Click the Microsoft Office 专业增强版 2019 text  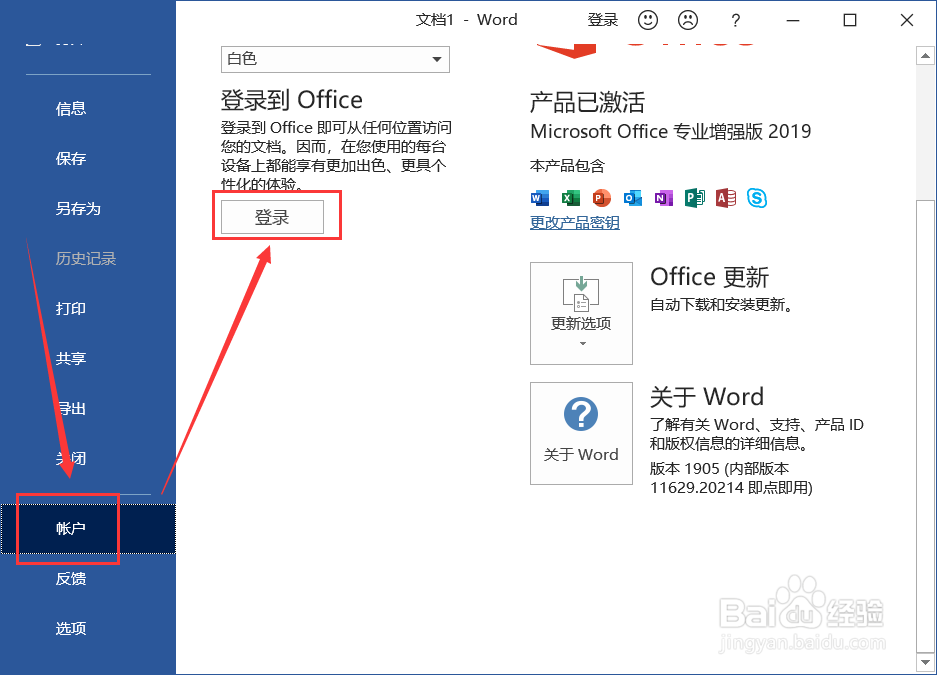tap(670, 131)
